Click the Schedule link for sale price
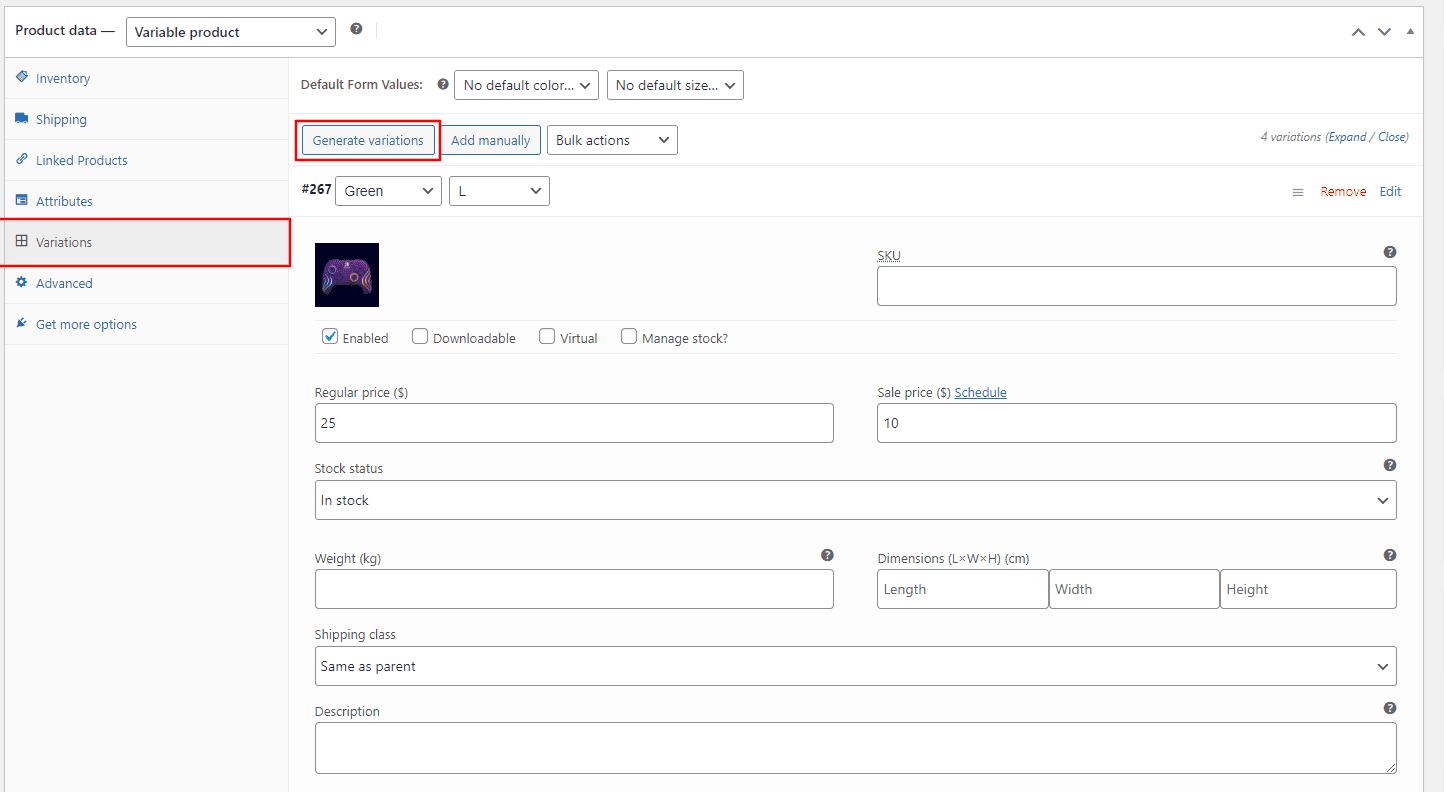The image size is (1444, 792). click(980, 393)
